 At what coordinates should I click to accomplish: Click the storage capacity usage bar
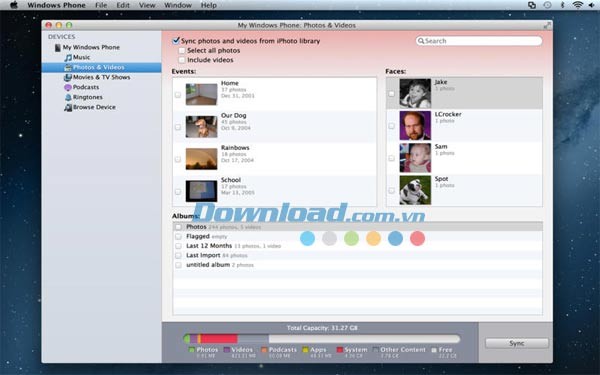(322, 339)
